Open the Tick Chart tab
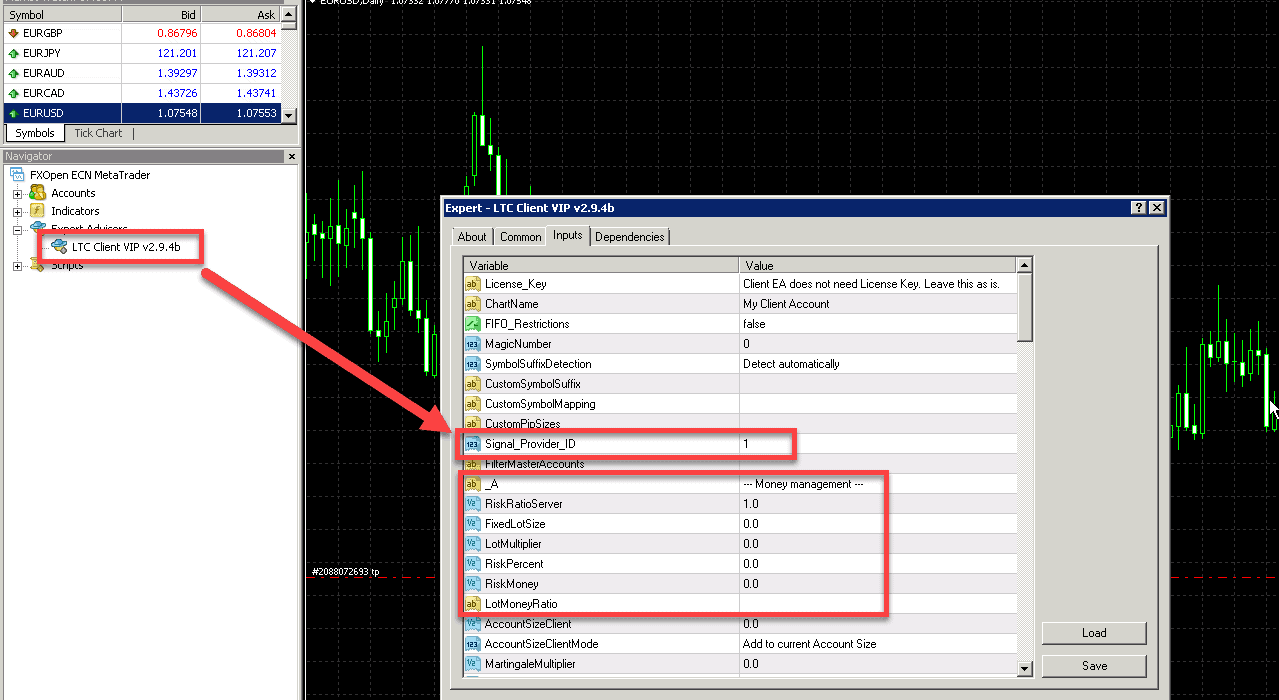Image resolution: width=1279 pixels, height=700 pixels. coord(98,133)
